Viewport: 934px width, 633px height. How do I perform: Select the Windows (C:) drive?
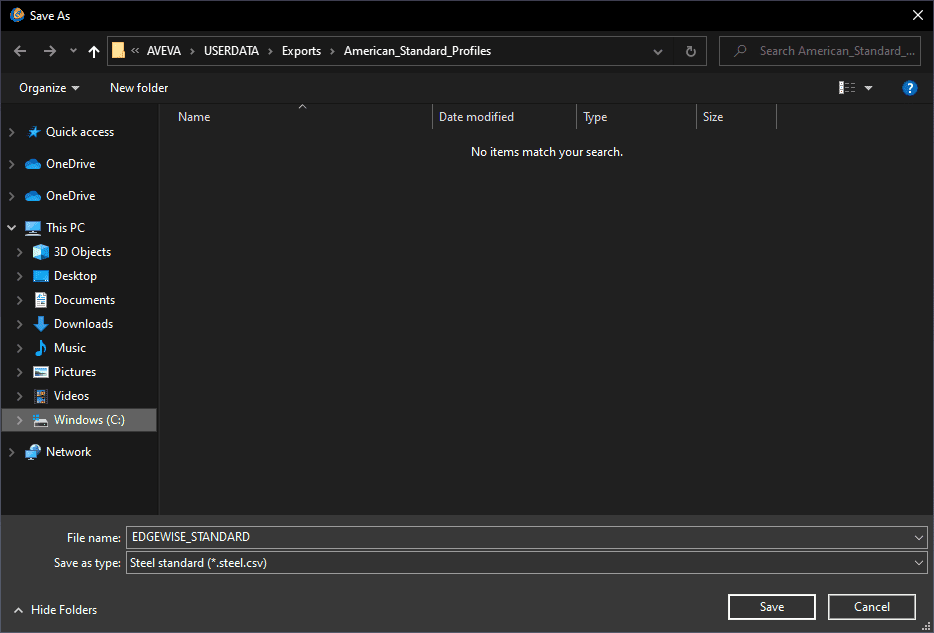(x=89, y=420)
